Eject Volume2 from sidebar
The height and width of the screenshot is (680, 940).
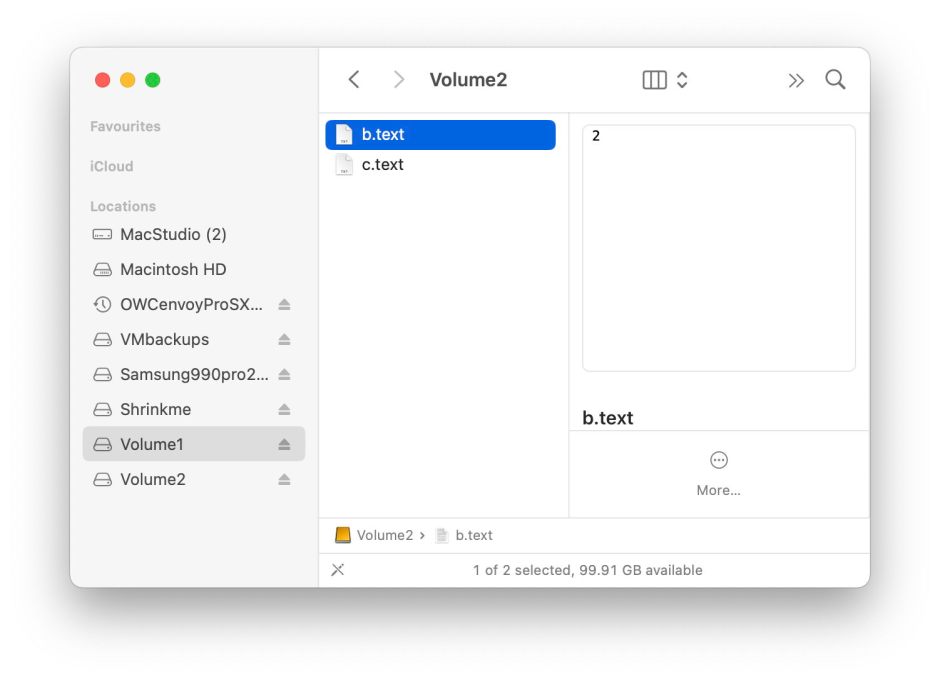[284, 479]
